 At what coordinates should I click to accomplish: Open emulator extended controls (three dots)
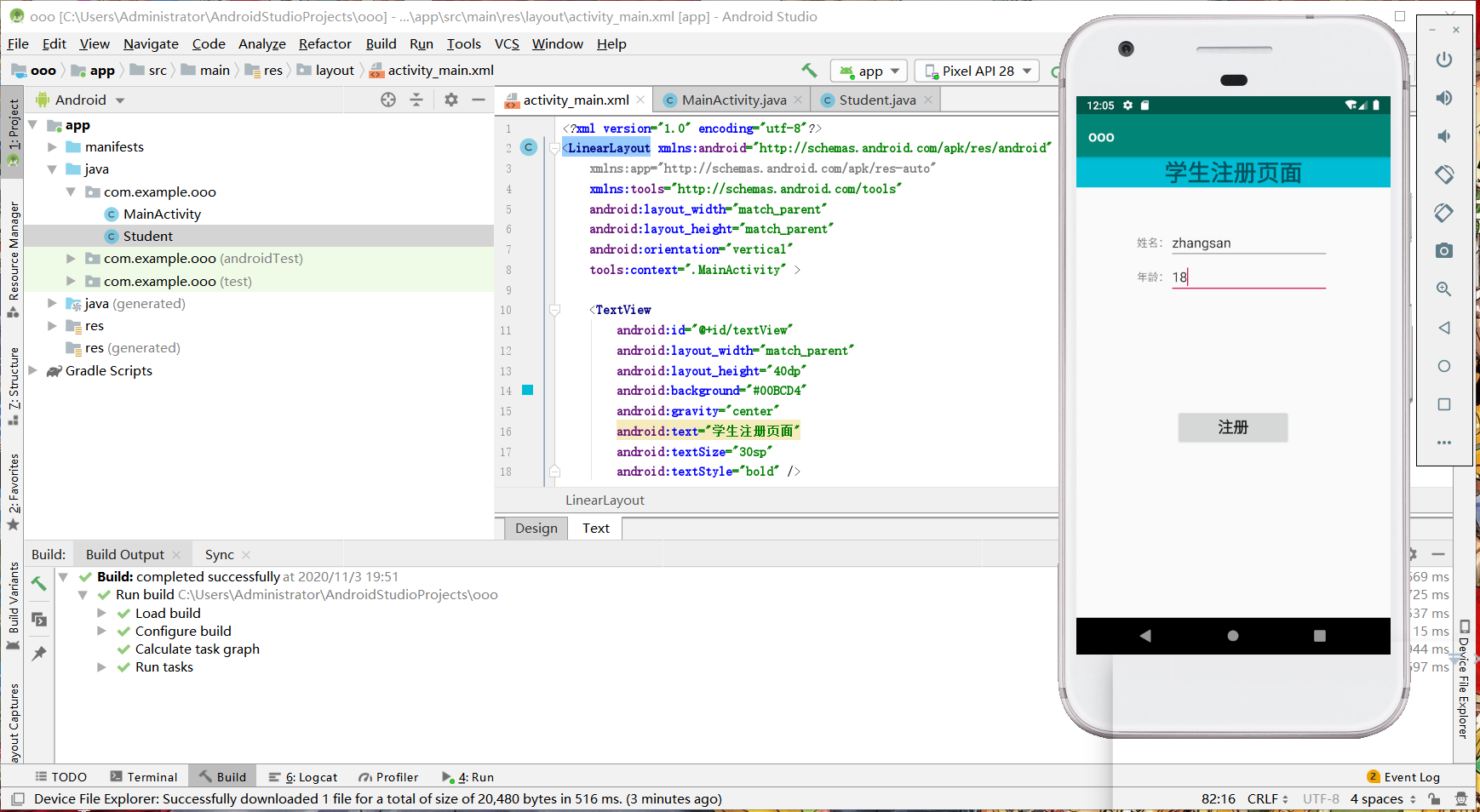click(x=1444, y=443)
